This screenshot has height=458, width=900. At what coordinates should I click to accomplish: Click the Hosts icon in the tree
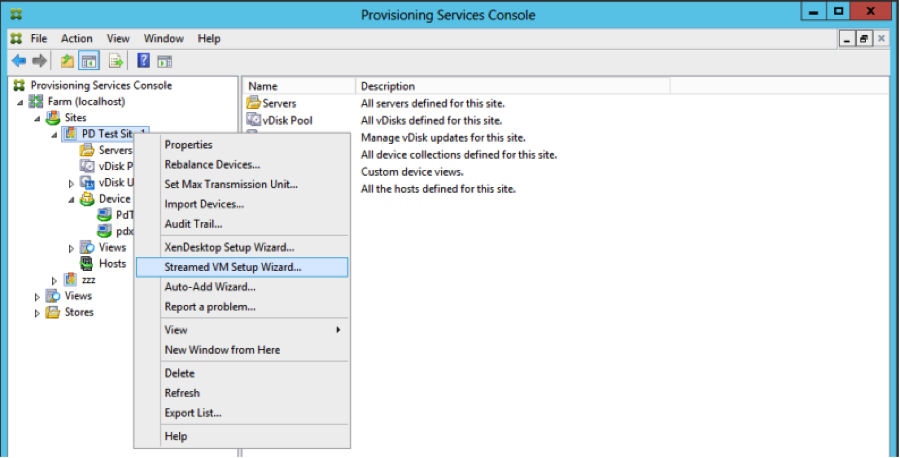[87, 264]
